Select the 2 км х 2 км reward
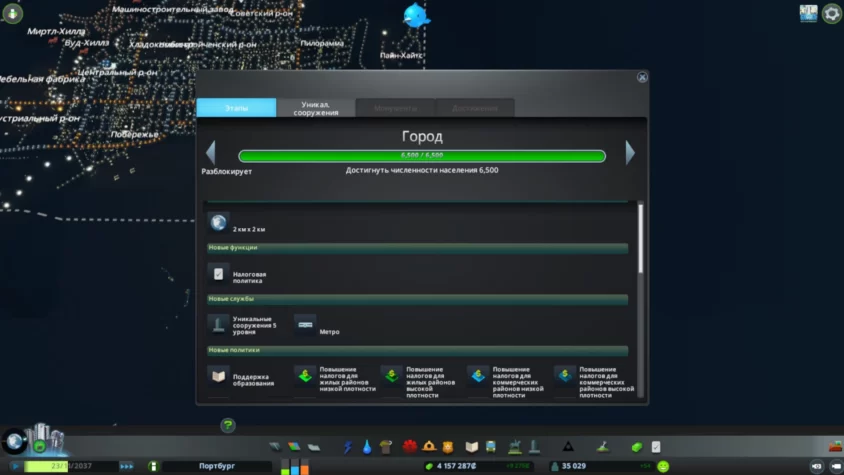Viewport: 844px width, 475px height. pos(237,223)
